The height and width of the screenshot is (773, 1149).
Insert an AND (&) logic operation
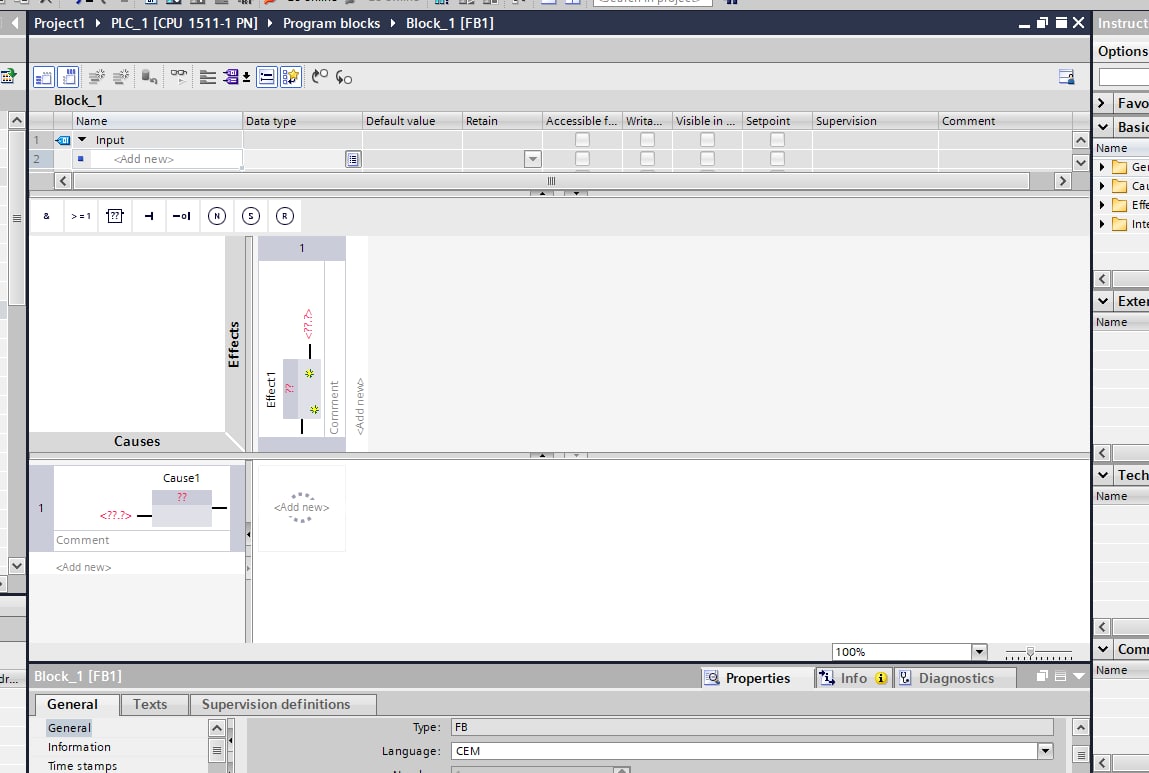click(x=47, y=216)
